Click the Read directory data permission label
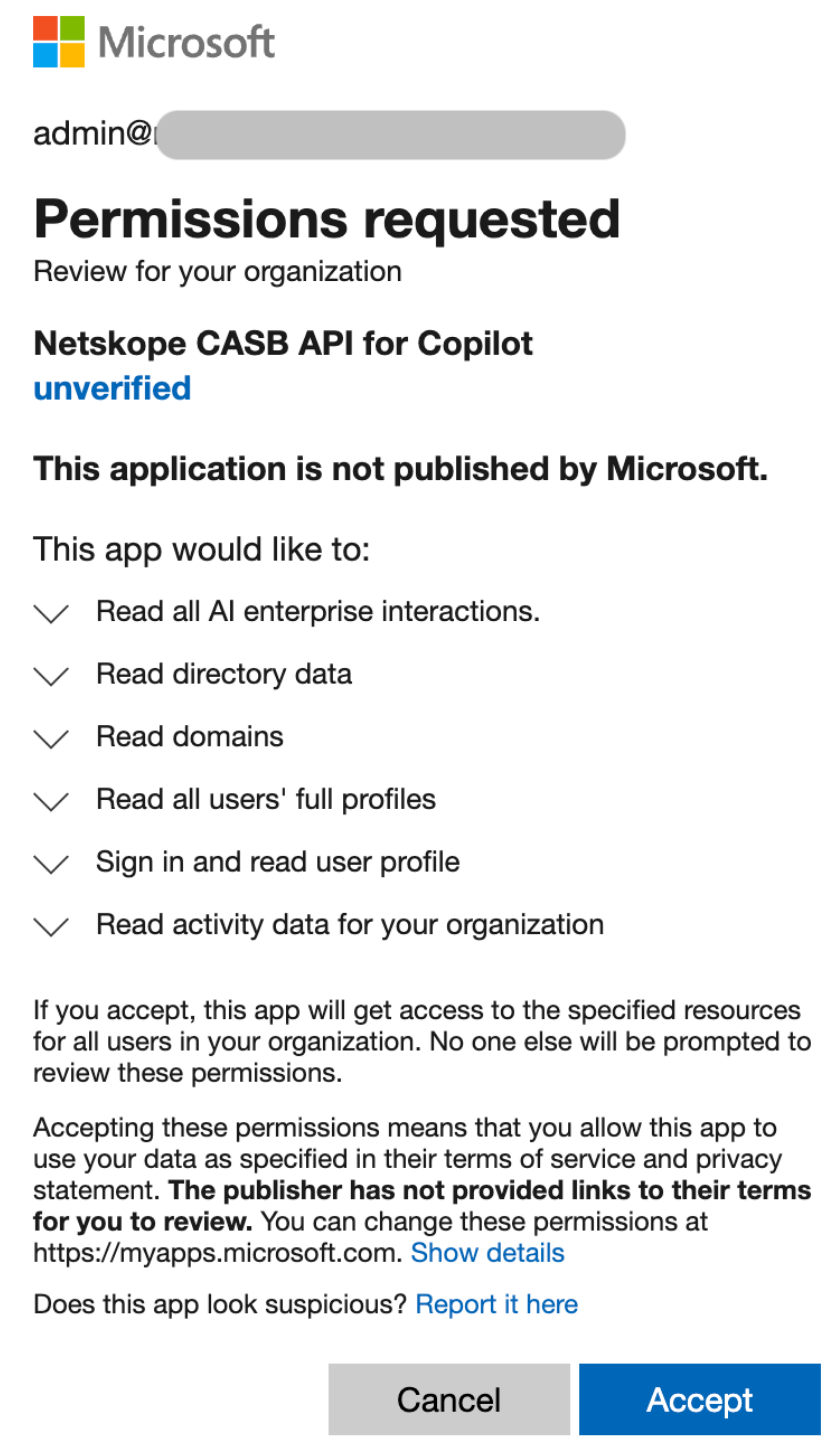The height and width of the screenshot is (1444, 832). tap(224, 674)
